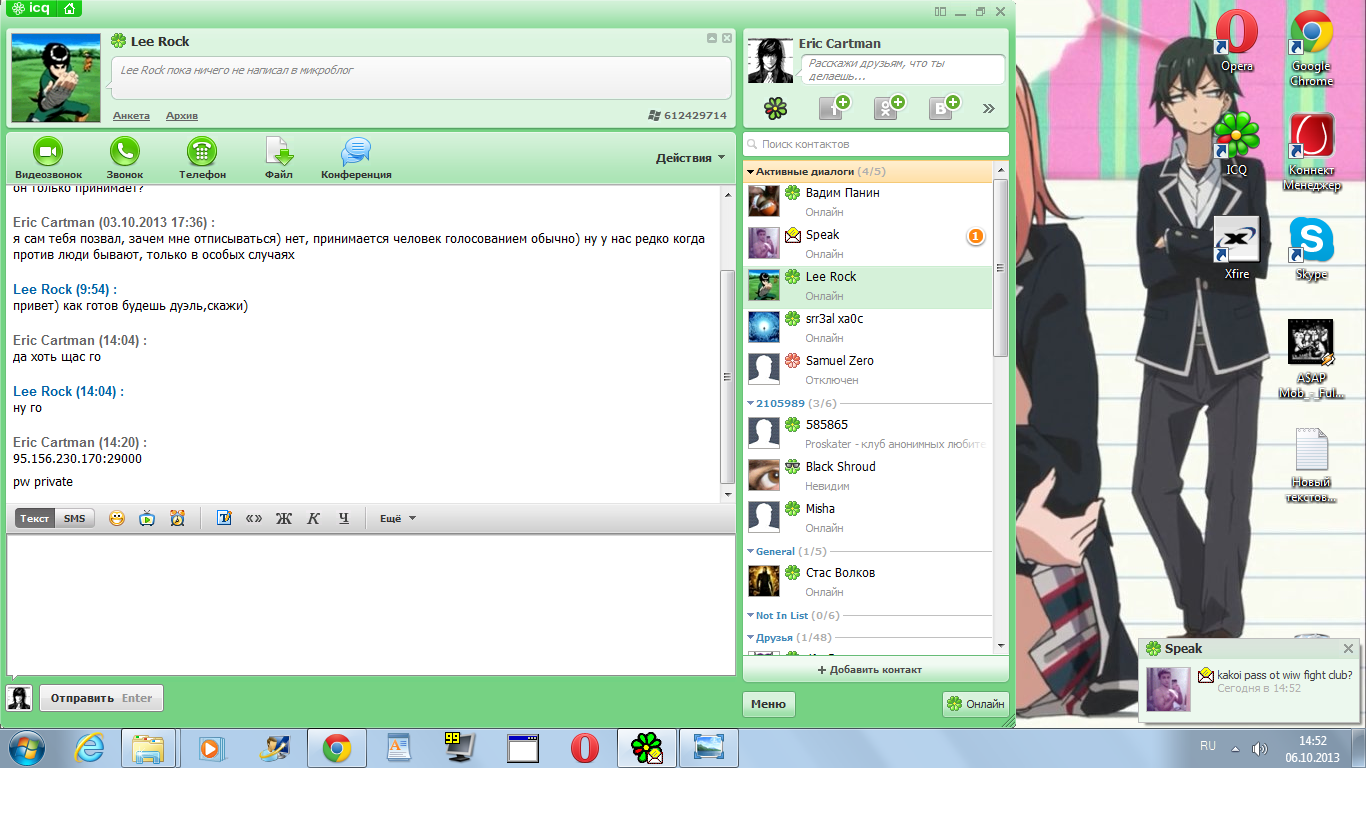Select the Black Shroud contact

pos(868,476)
